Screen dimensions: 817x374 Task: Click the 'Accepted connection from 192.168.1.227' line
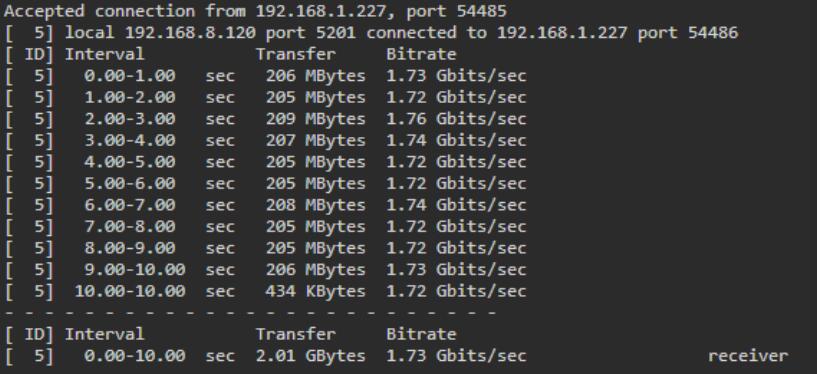click(x=255, y=11)
